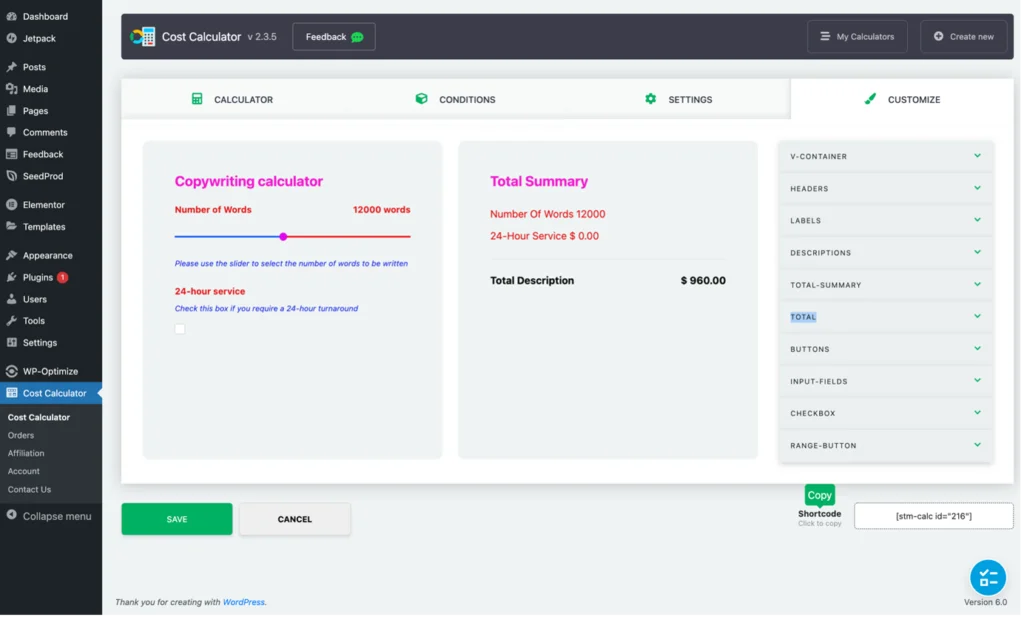Click the green calculator tab icon
The image size is (1024, 617).
pyautogui.click(x=197, y=99)
